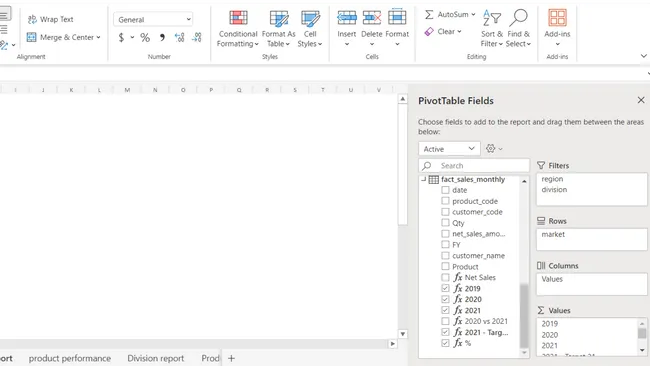Click Decrease Decimal icon
Screen dimensions: 650x366
tap(197, 37)
